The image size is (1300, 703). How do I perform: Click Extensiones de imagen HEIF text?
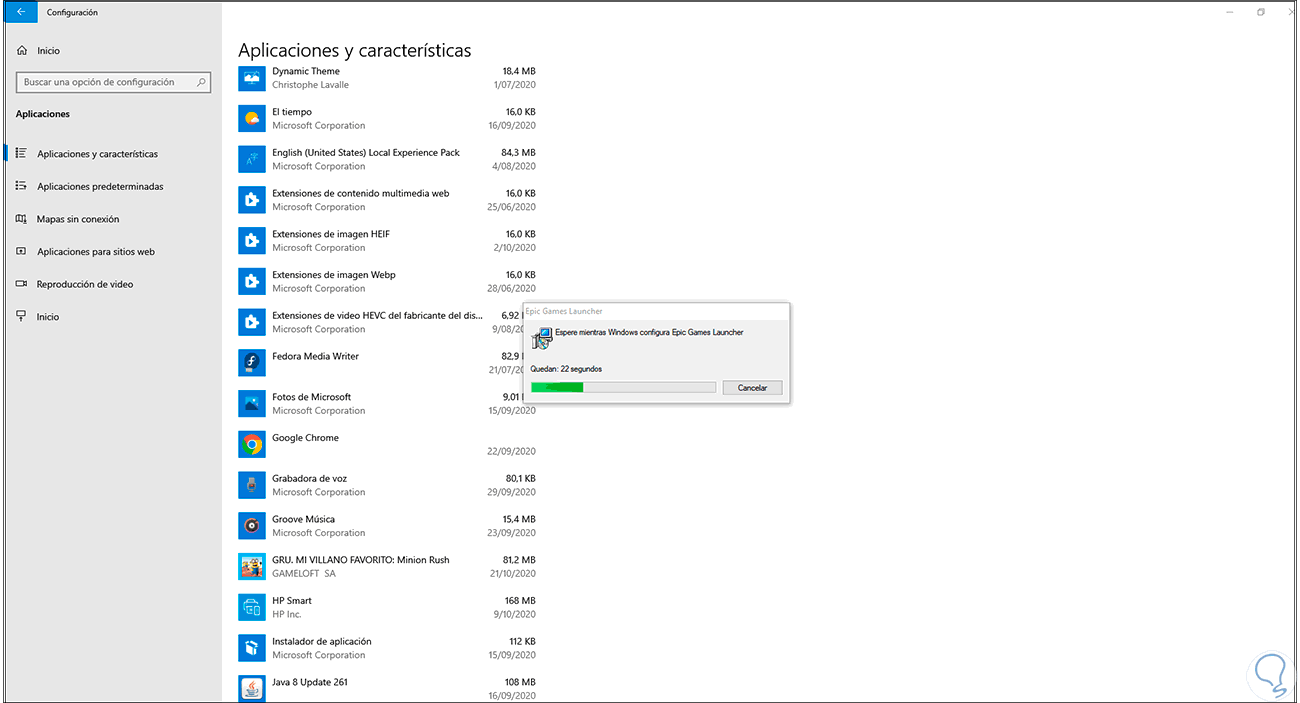click(x=331, y=234)
